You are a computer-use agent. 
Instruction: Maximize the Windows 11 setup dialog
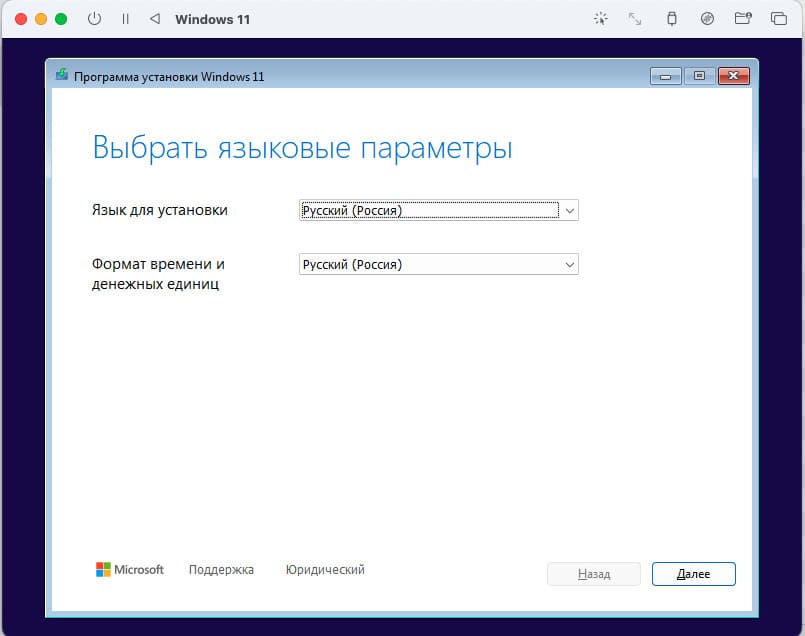[699, 76]
